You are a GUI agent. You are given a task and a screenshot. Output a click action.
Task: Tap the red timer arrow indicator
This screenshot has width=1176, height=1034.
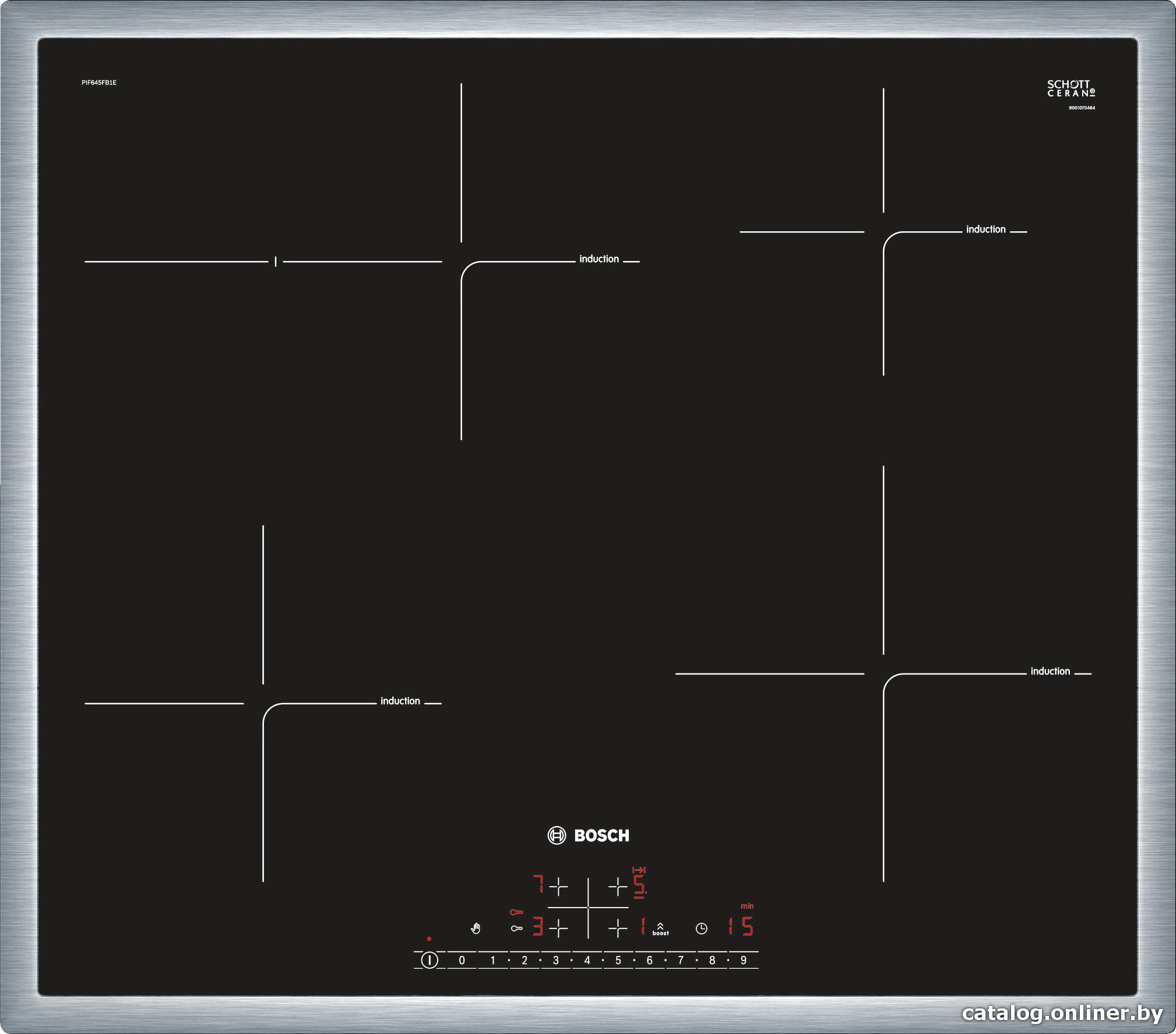point(639,870)
